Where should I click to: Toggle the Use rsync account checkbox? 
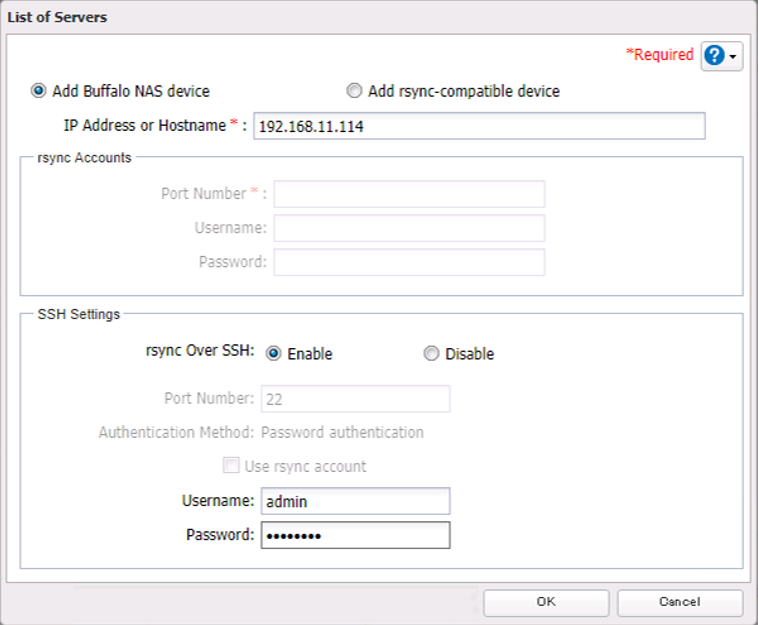(x=231, y=466)
